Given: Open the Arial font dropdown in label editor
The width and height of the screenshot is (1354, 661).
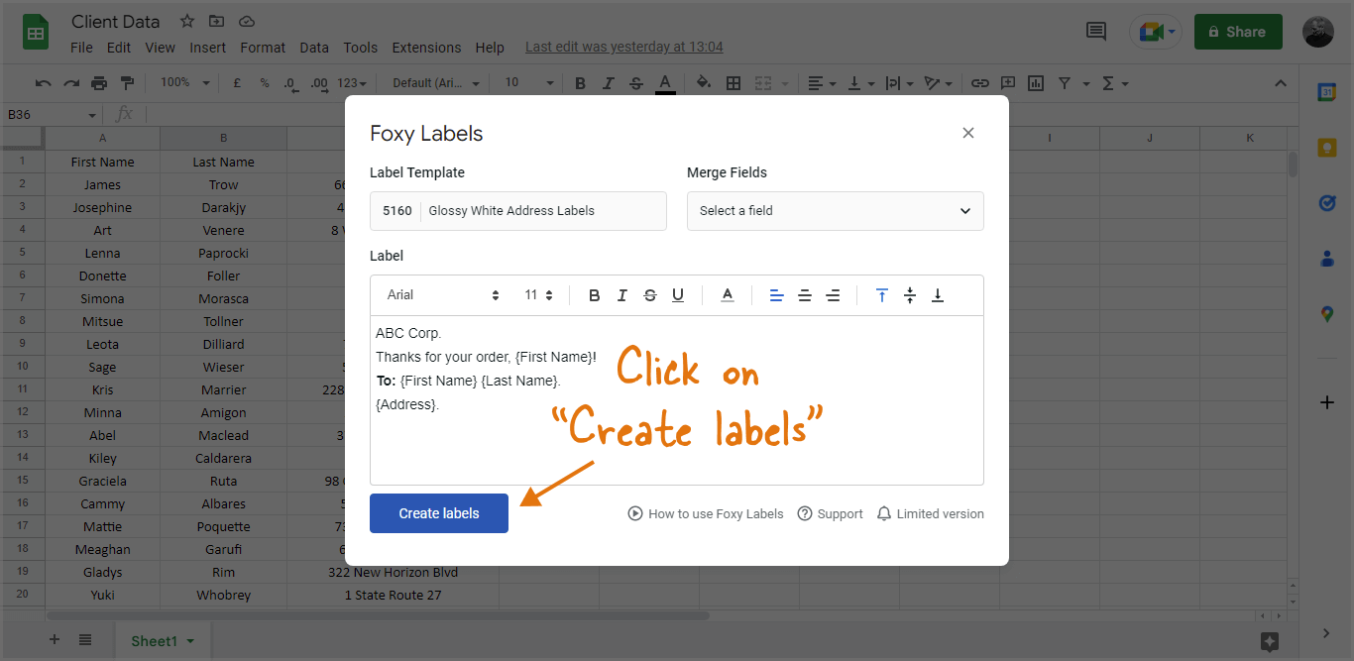Looking at the screenshot, I should (443, 295).
